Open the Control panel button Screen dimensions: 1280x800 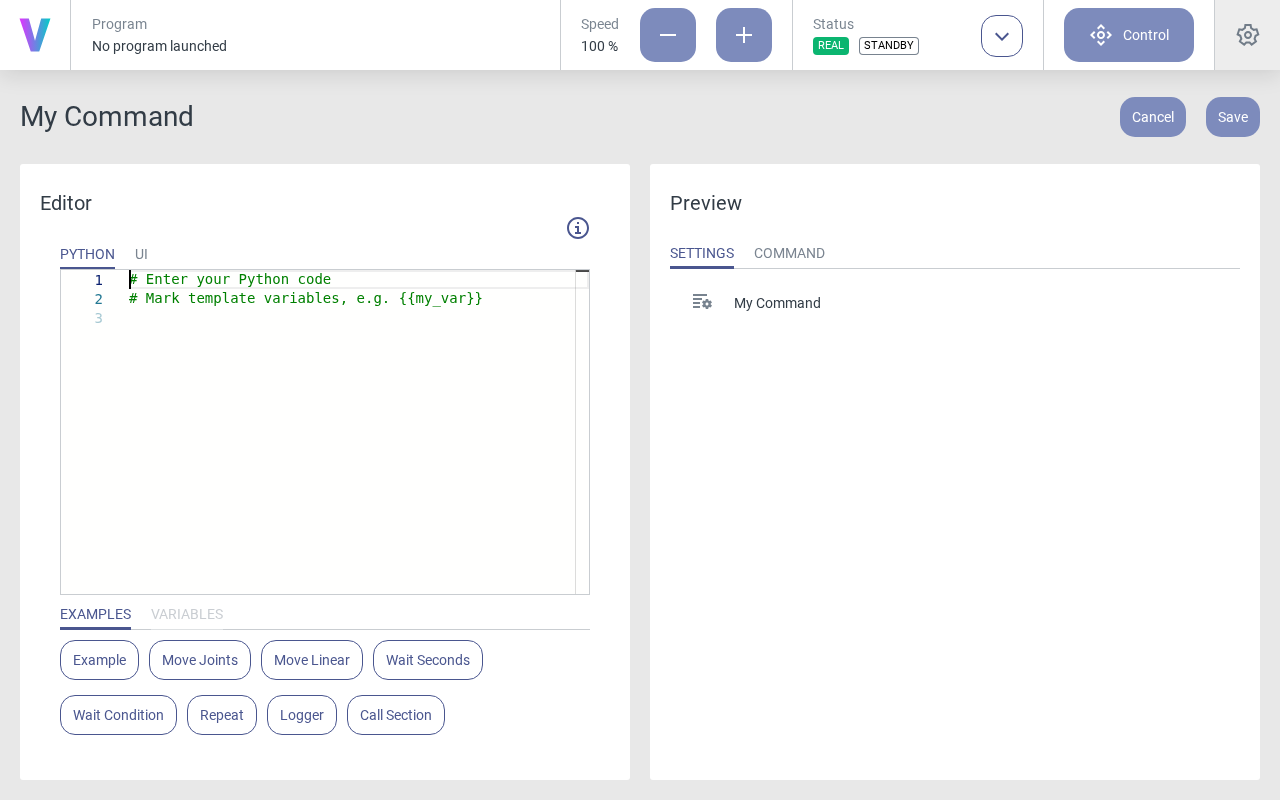click(x=1129, y=35)
